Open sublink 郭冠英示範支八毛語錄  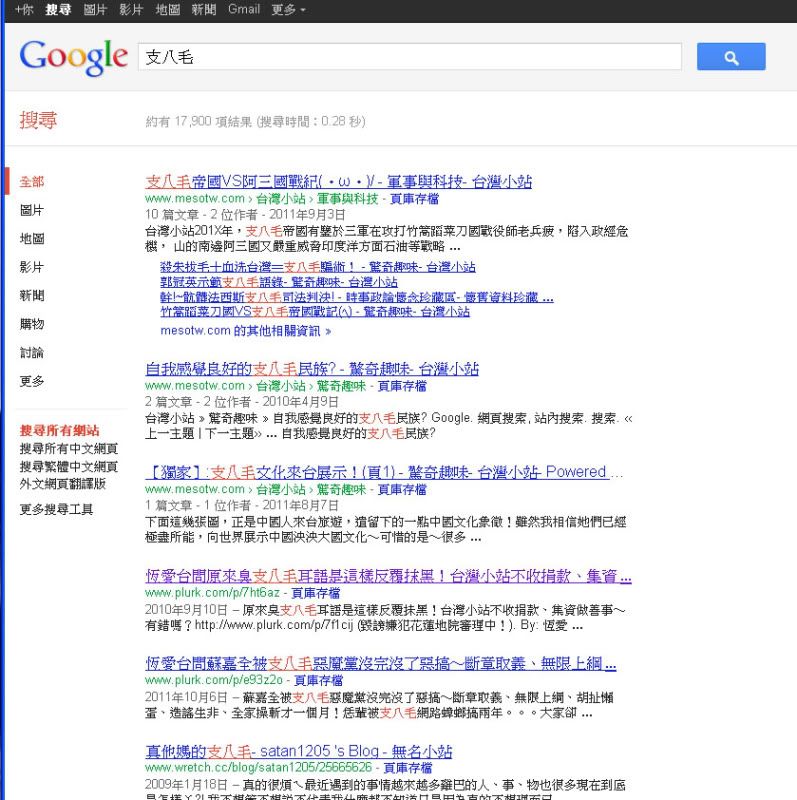(x=279, y=282)
